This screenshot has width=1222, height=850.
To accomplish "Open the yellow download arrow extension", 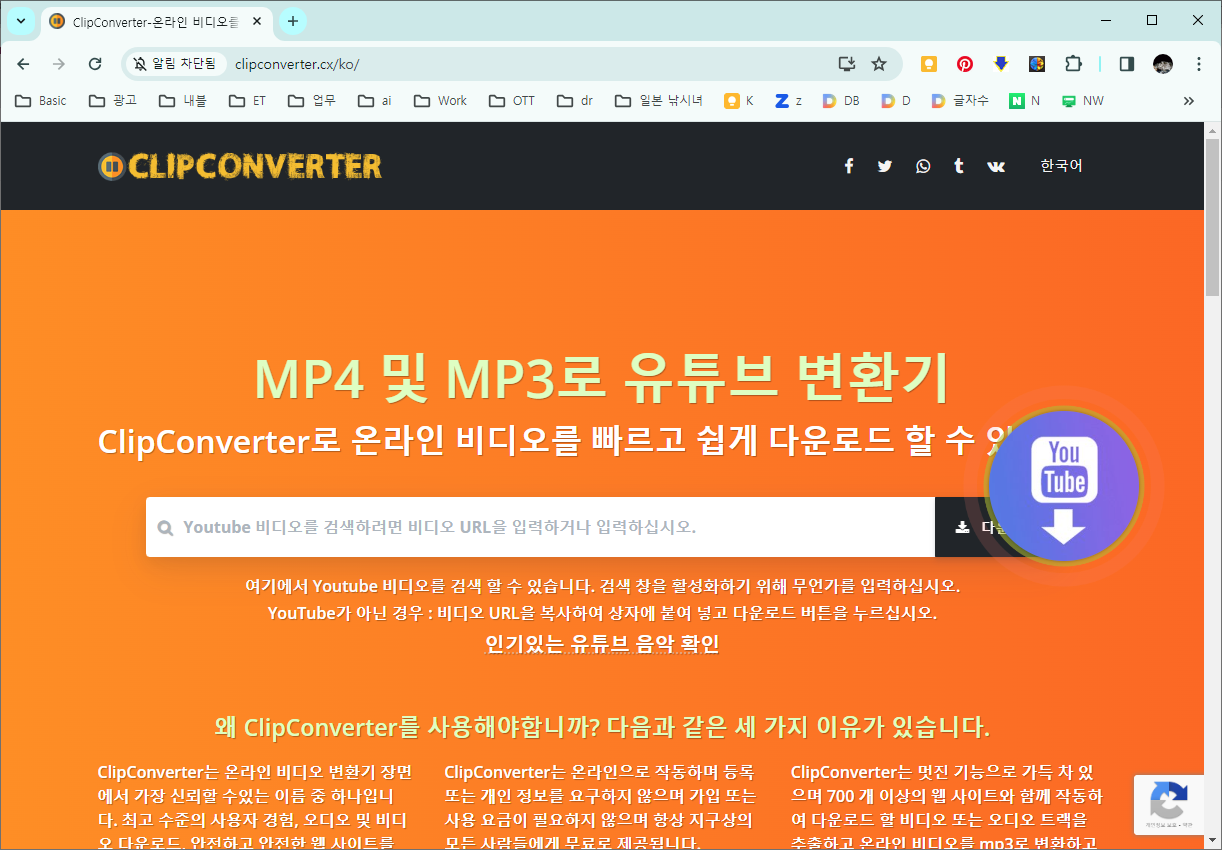I will [1001, 64].
